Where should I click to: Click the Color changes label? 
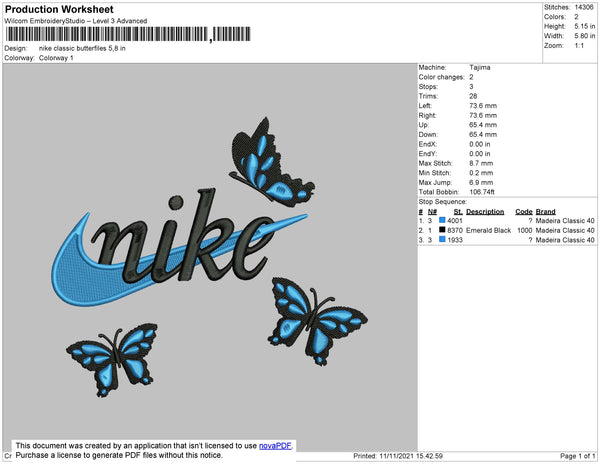click(x=441, y=77)
